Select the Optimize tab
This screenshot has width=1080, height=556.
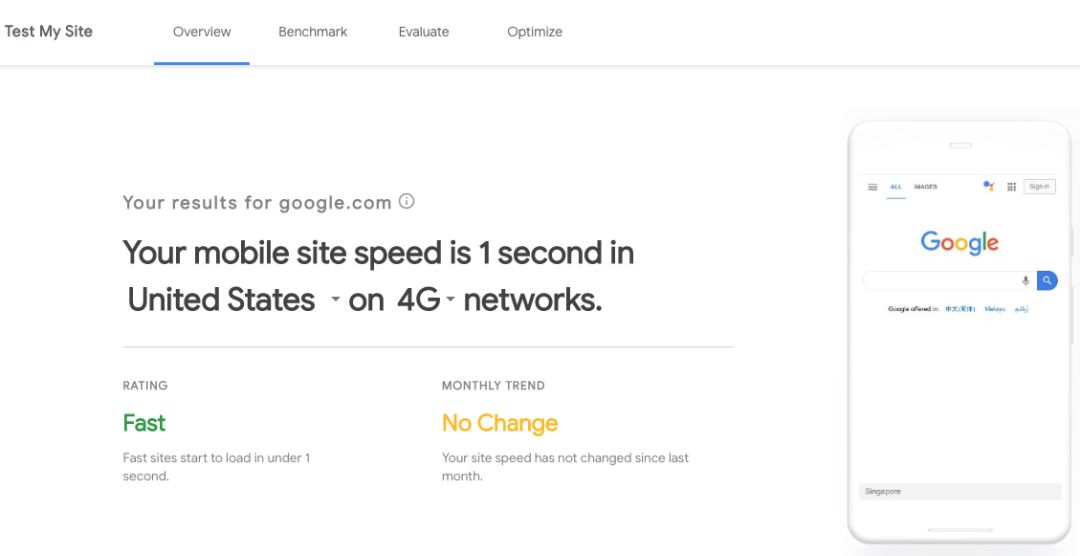535,32
